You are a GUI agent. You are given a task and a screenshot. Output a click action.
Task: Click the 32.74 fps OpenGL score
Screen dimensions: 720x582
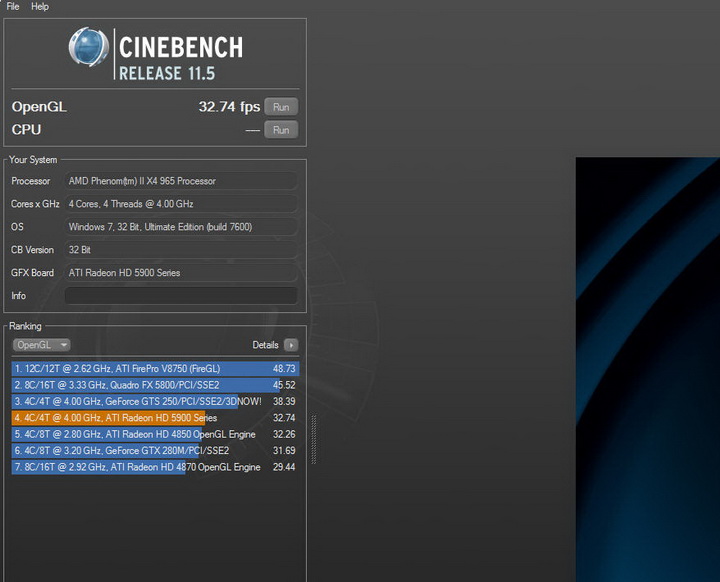[229, 107]
